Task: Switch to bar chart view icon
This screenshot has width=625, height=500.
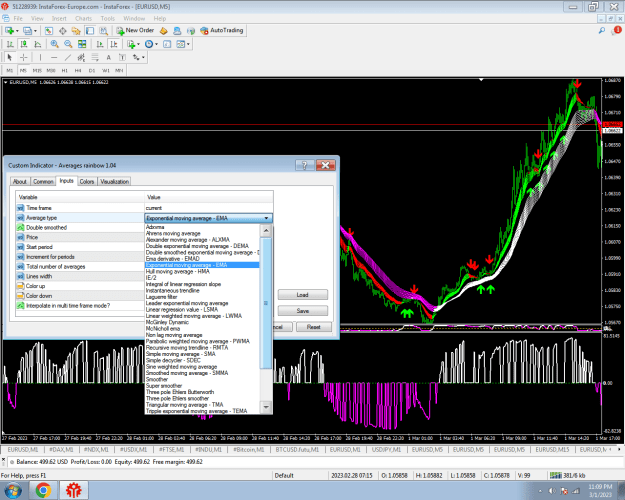Action: click(x=10, y=44)
